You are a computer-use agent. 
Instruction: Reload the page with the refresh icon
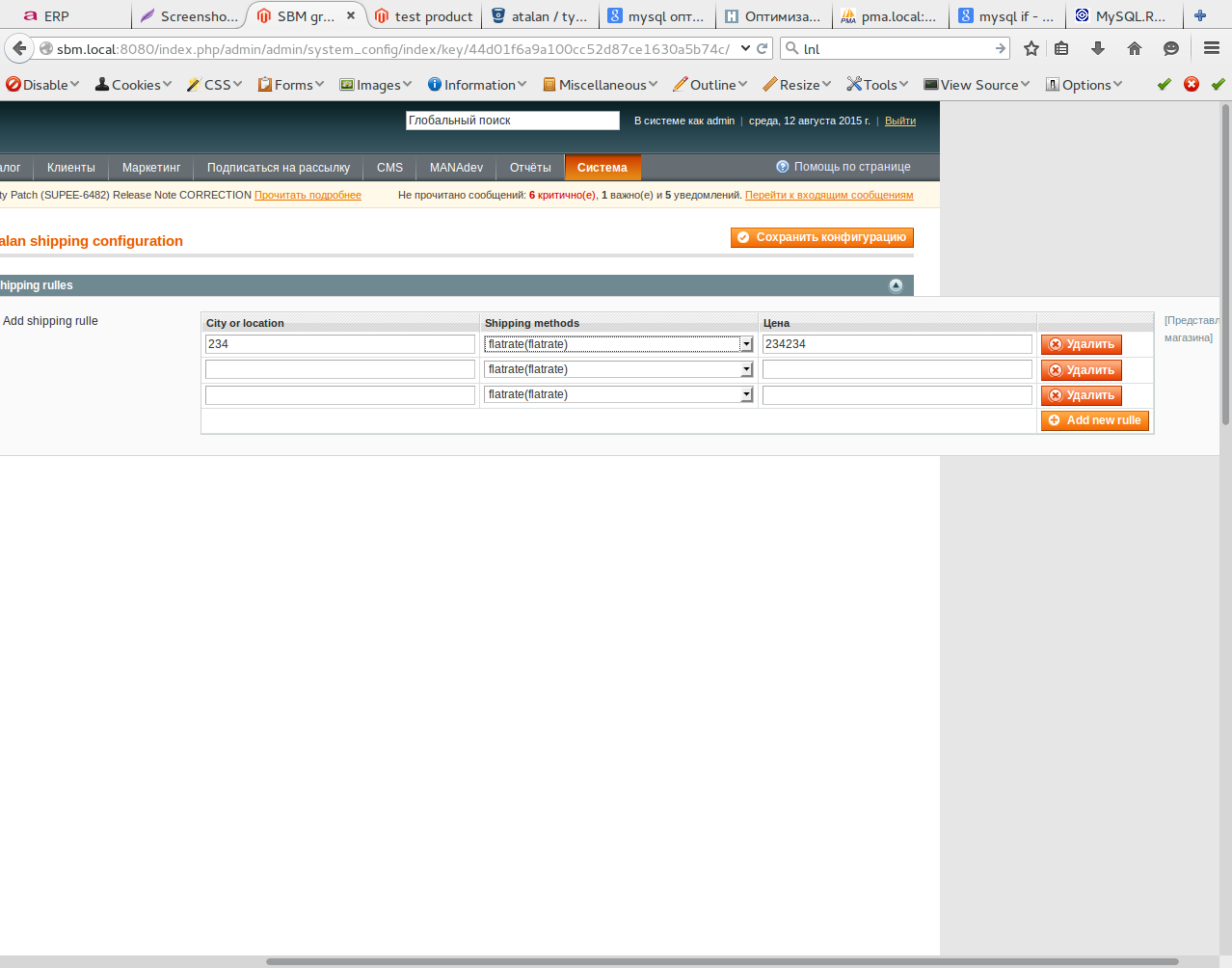[763, 48]
